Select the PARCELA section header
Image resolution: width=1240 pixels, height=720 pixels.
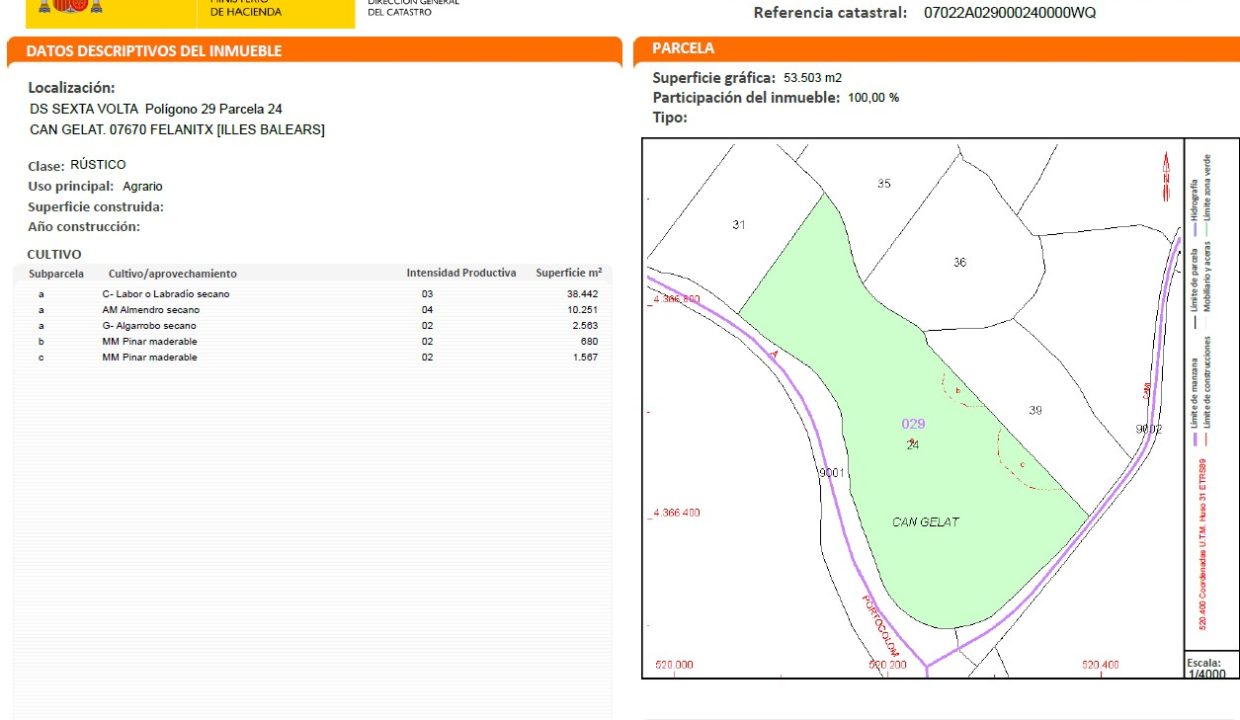[x=683, y=48]
